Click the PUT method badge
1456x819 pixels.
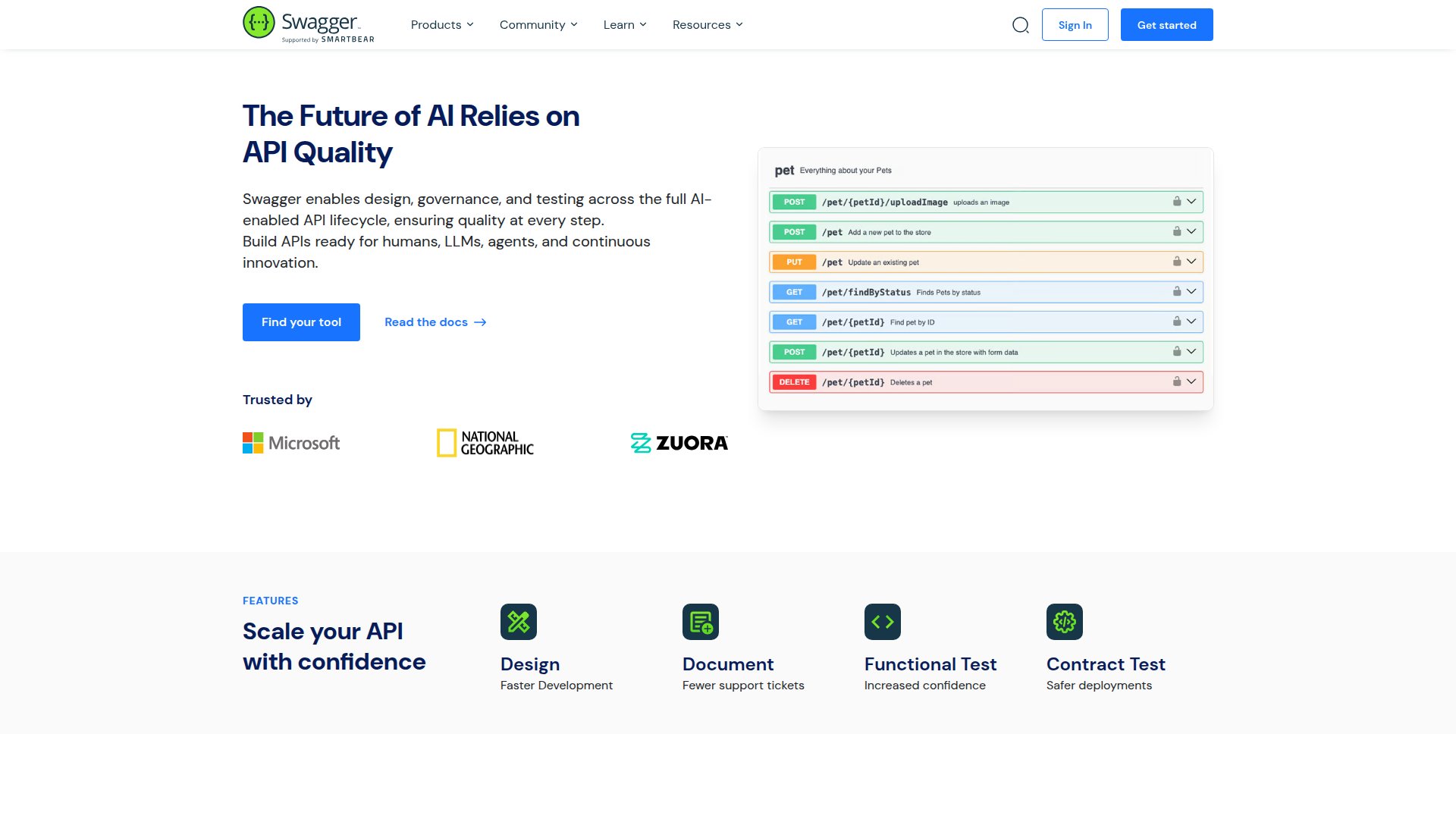[794, 262]
